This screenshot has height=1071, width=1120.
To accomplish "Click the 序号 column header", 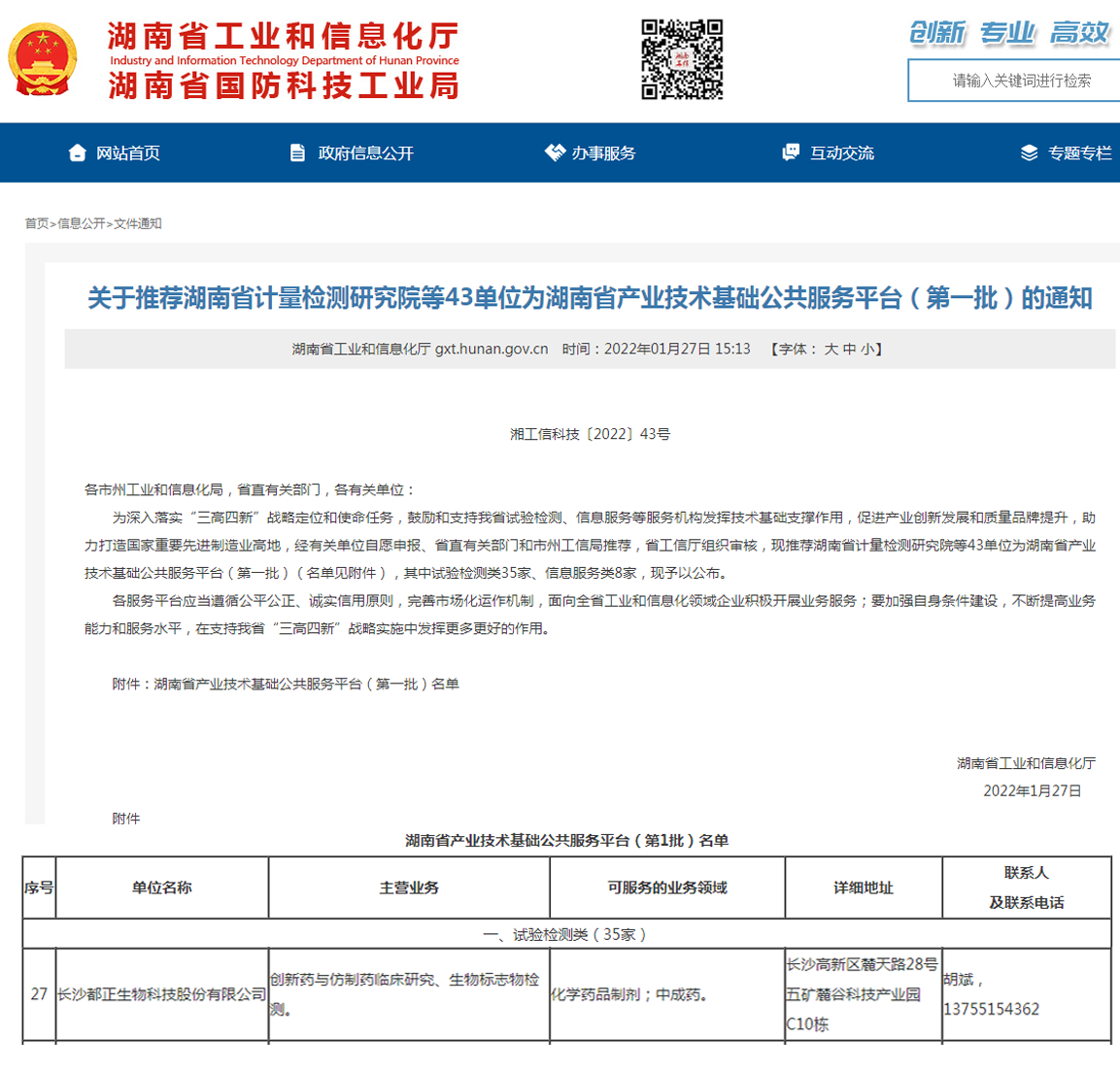I will pyautogui.click(x=39, y=887).
